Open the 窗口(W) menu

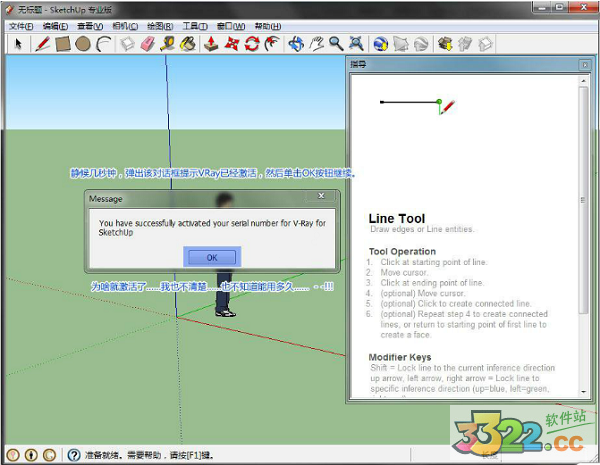click(x=231, y=26)
